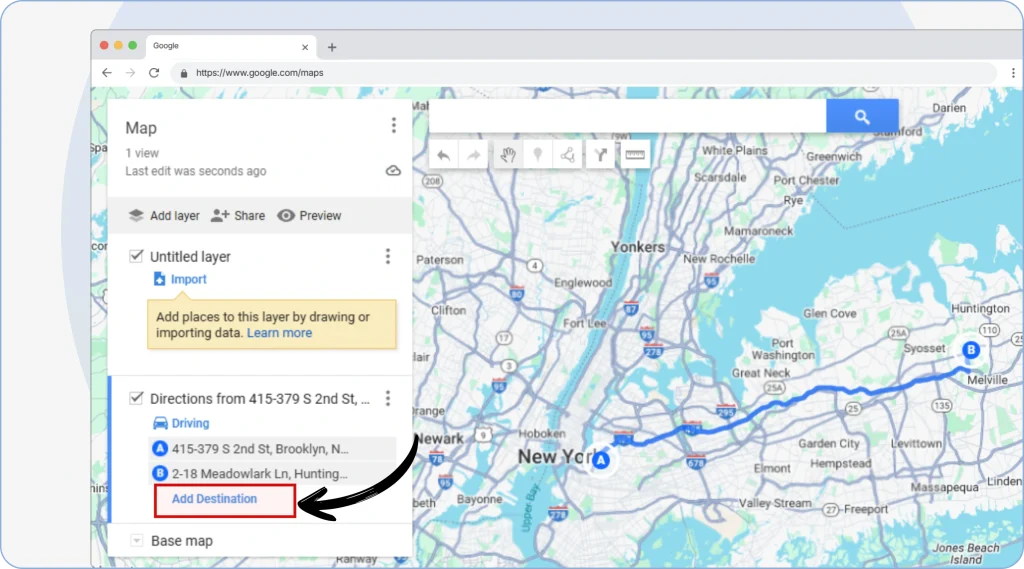Click the undo arrow in map toolbar
The height and width of the screenshot is (569, 1024).
point(443,155)
